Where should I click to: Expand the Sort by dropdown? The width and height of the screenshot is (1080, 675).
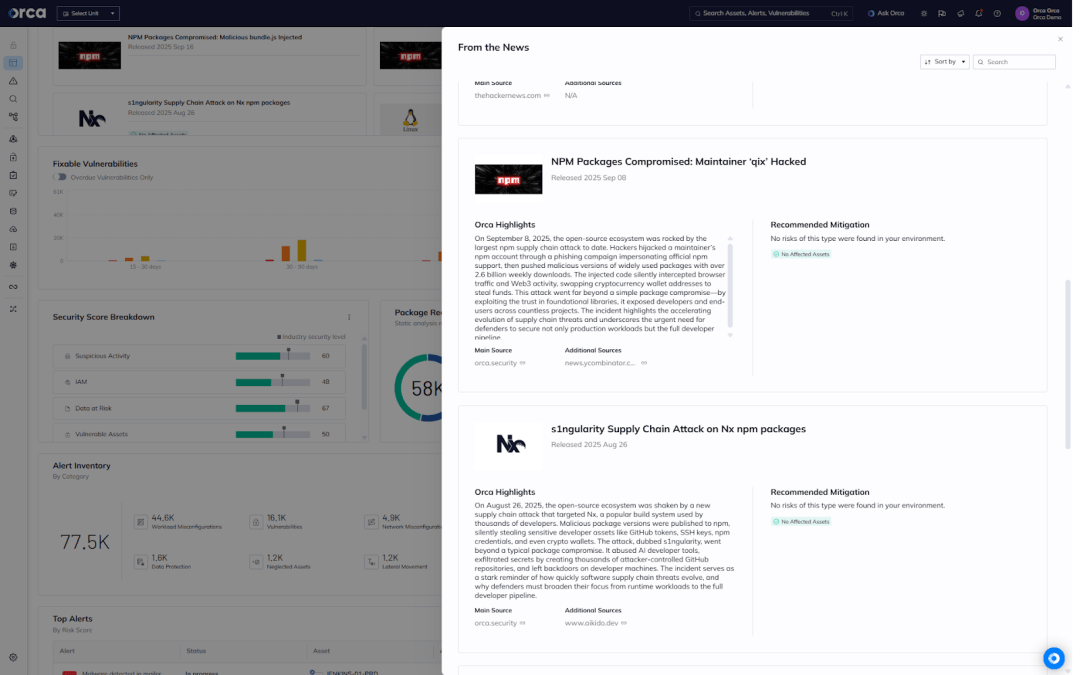944,62
